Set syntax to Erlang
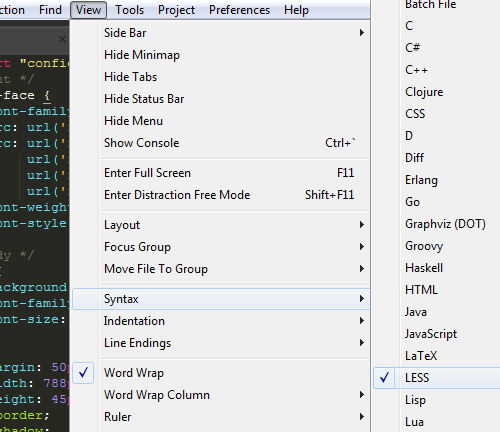 tap(437, 180)
